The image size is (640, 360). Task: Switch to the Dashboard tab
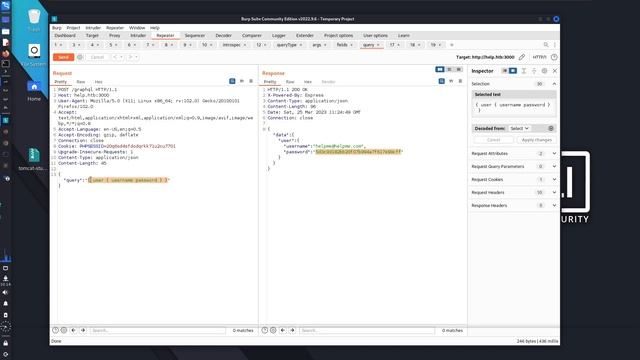point(65,36)
